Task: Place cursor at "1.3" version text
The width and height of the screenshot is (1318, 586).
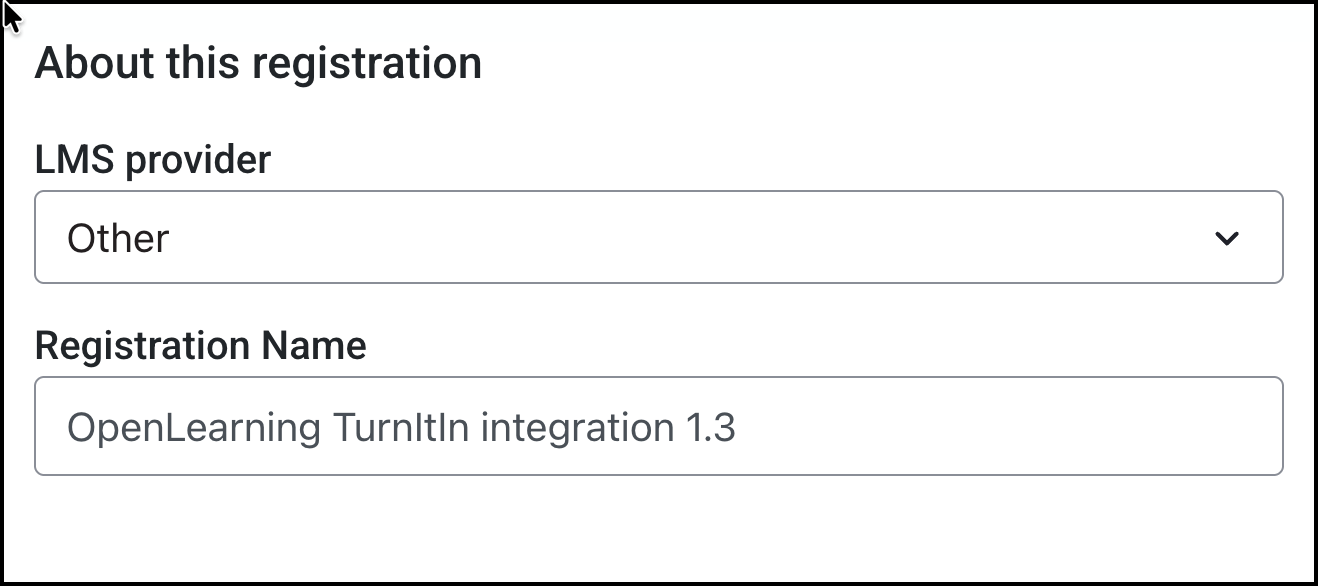Action: click(x=710, y=427)
